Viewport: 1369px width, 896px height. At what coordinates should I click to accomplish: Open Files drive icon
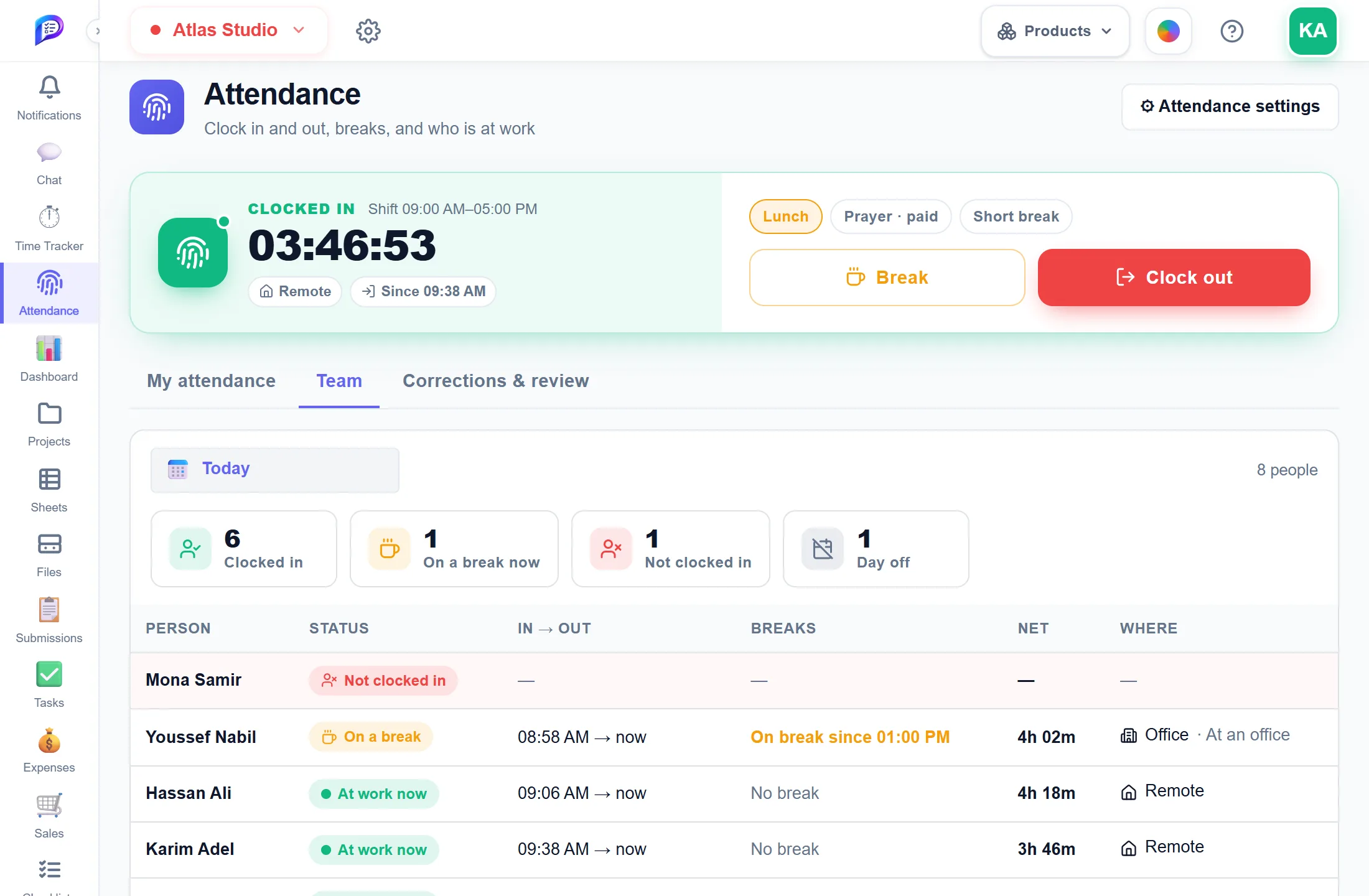[49, 544]
